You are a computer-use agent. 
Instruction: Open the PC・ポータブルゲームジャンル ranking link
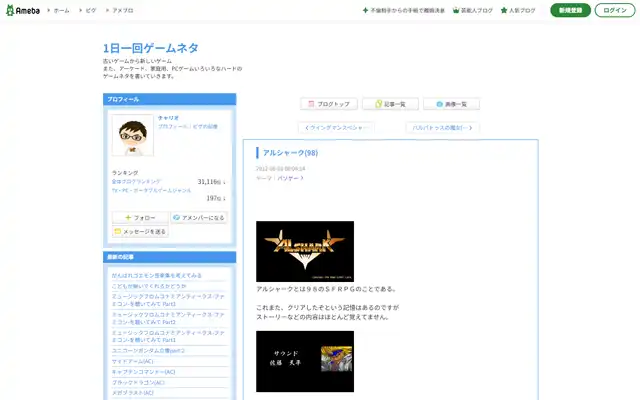click(x=151, y=191)
